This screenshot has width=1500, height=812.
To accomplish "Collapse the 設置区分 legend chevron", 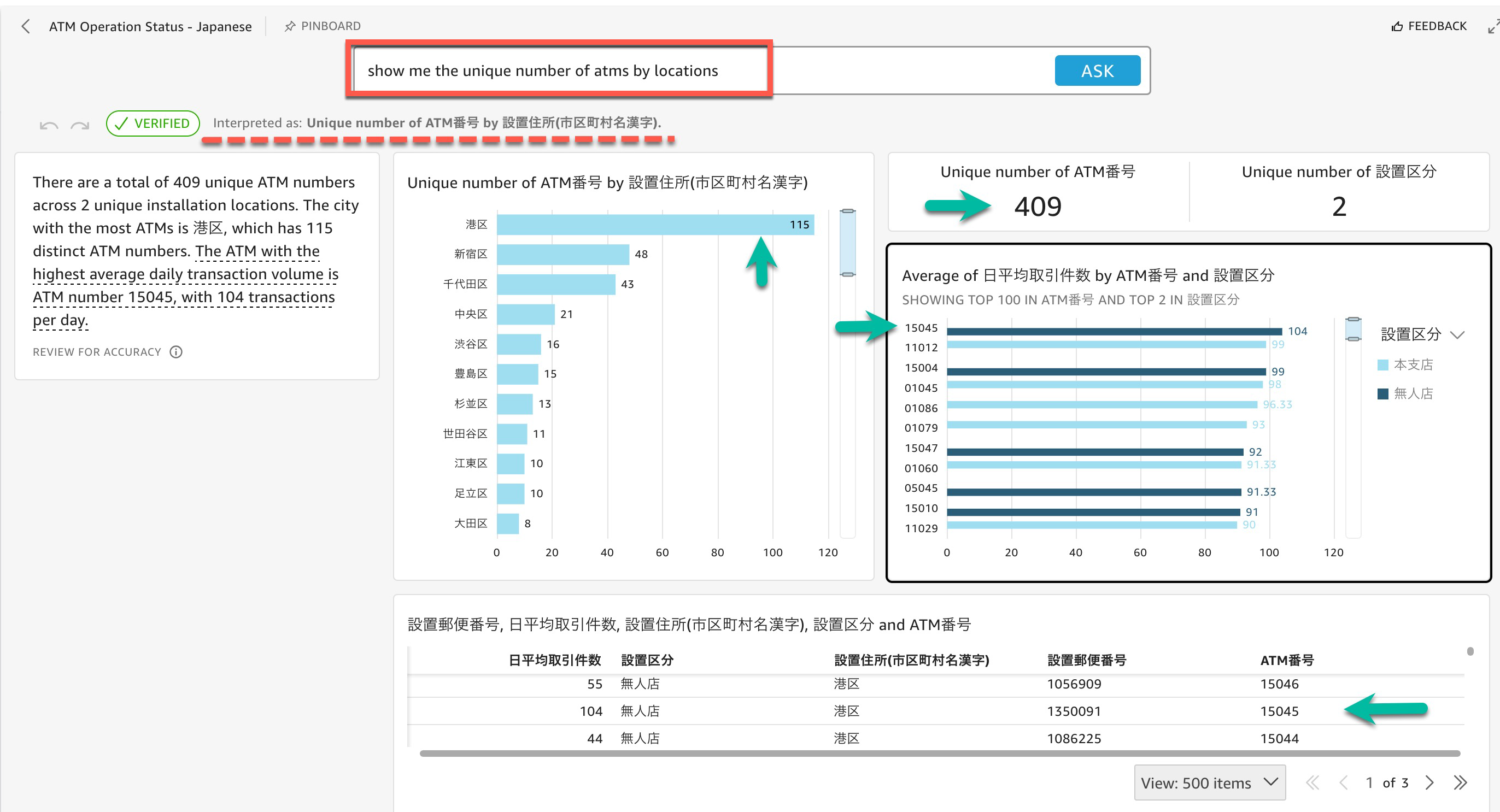I will (x=1457, y=335).
